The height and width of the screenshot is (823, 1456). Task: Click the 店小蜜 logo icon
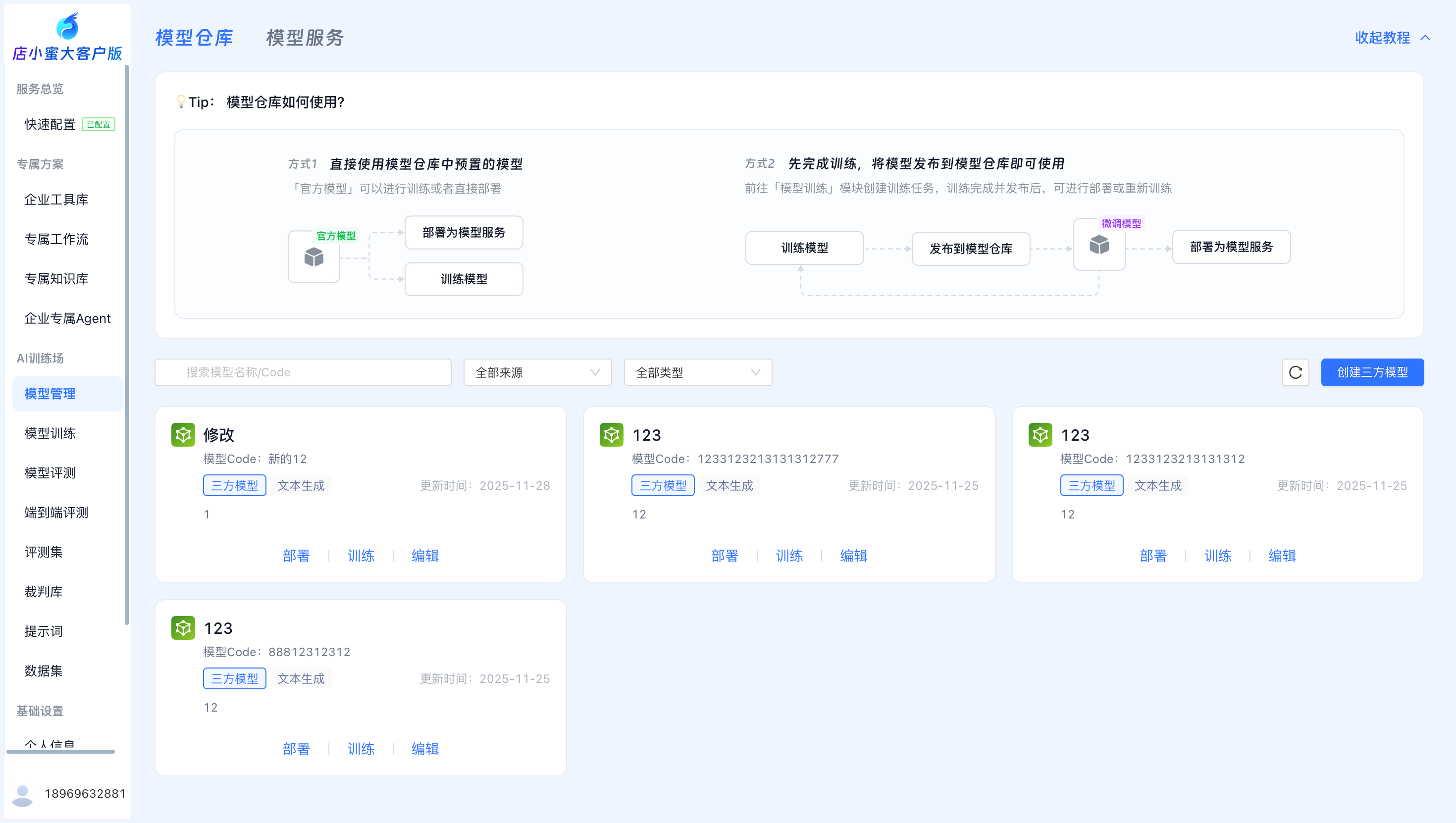(x=67, y=26)
